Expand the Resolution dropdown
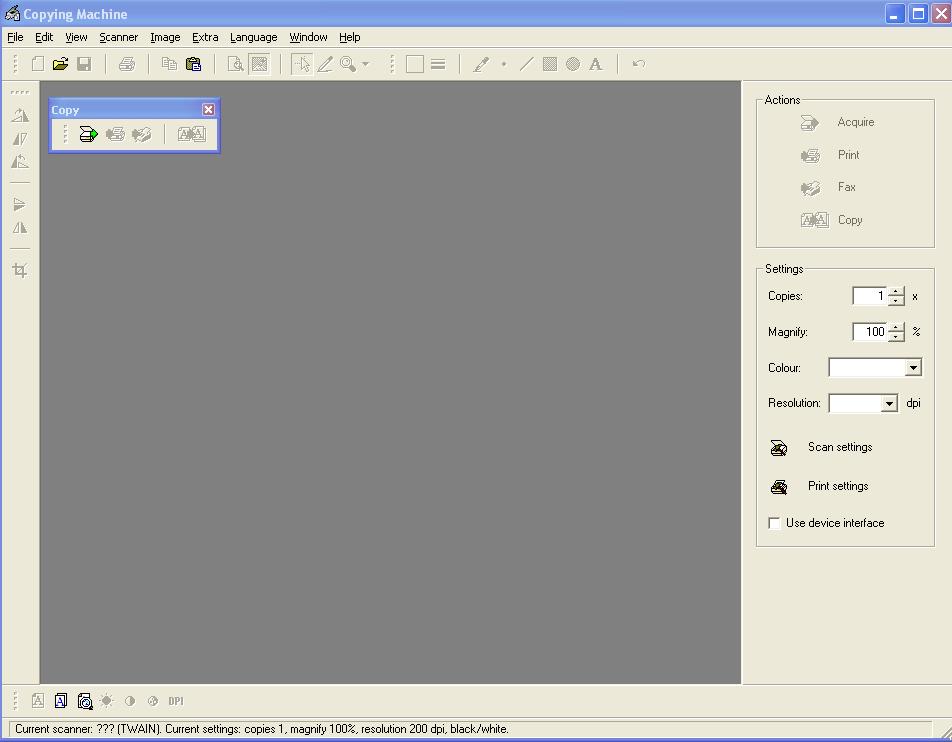 tap(889, 403)
